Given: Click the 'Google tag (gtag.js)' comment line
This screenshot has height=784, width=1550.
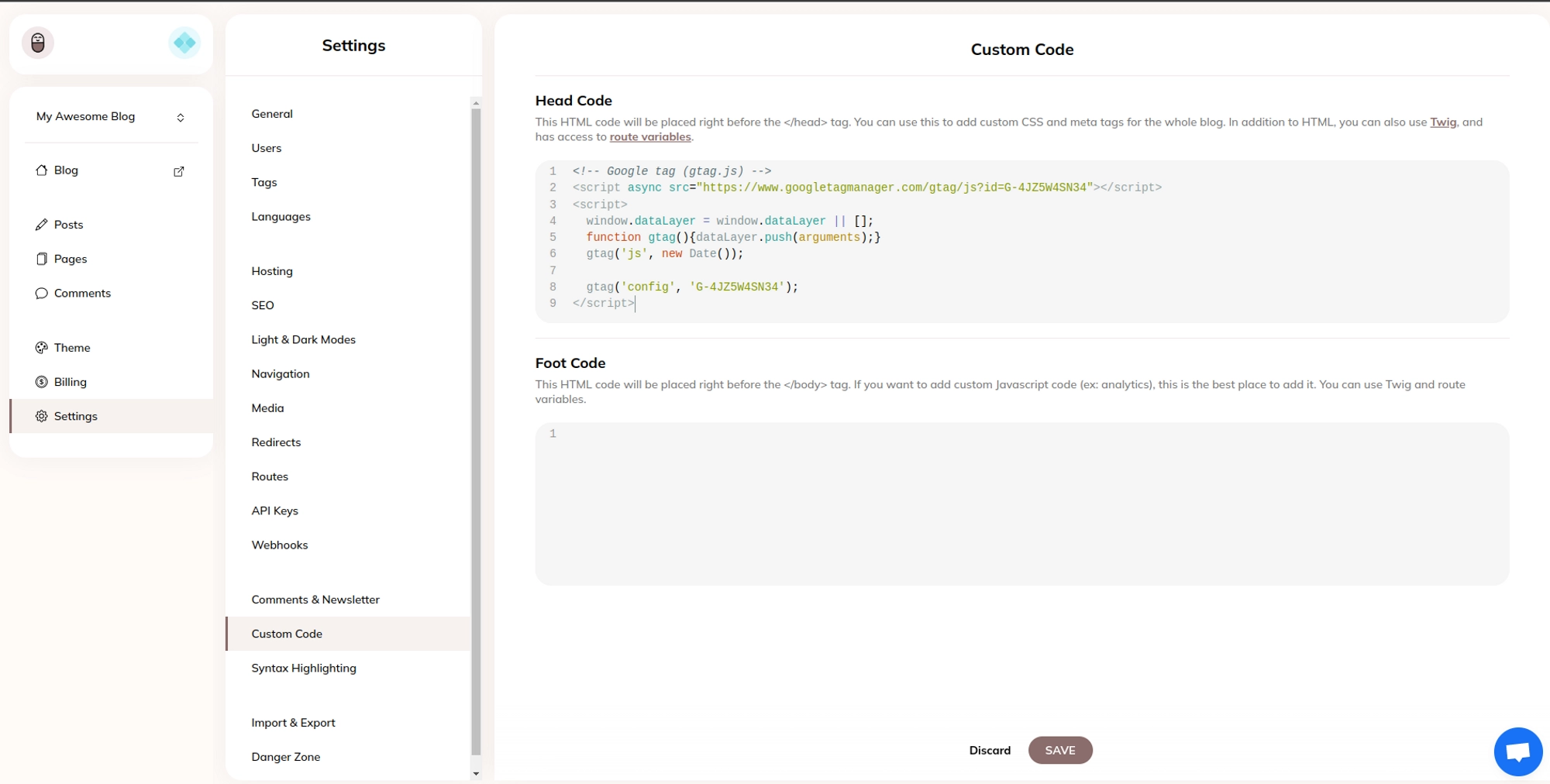Looking at the screenshot, I should pos(672,171).
